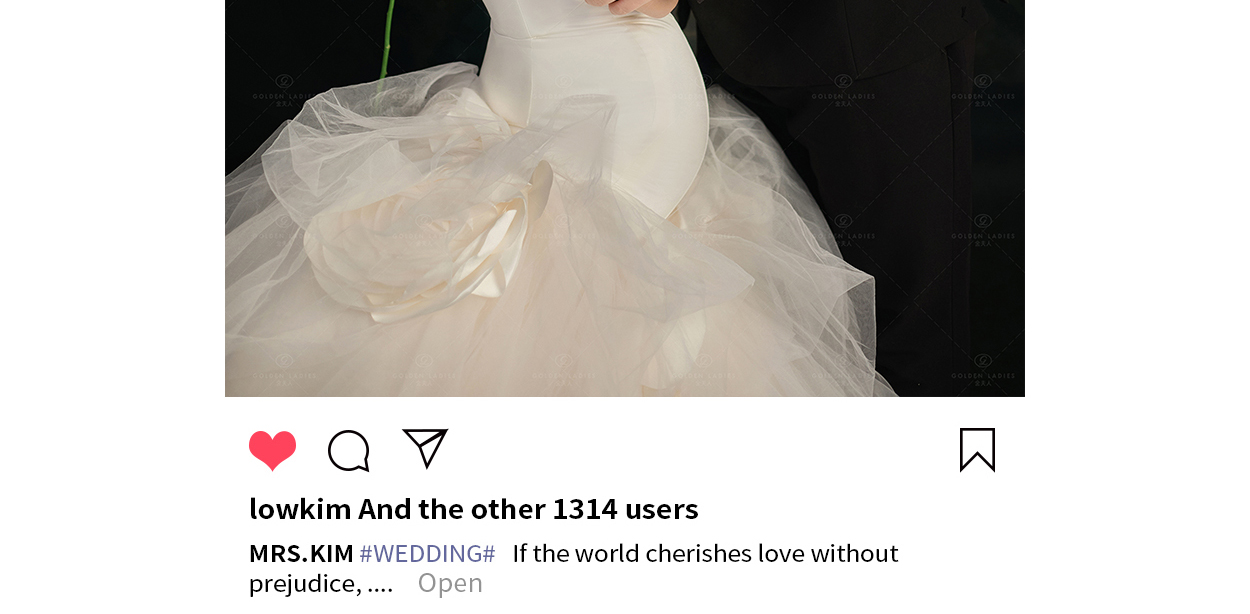Viewport: 1250px width, 614px height.
Task: View the other 1314 users who liked
Action: tap(528, 509)
